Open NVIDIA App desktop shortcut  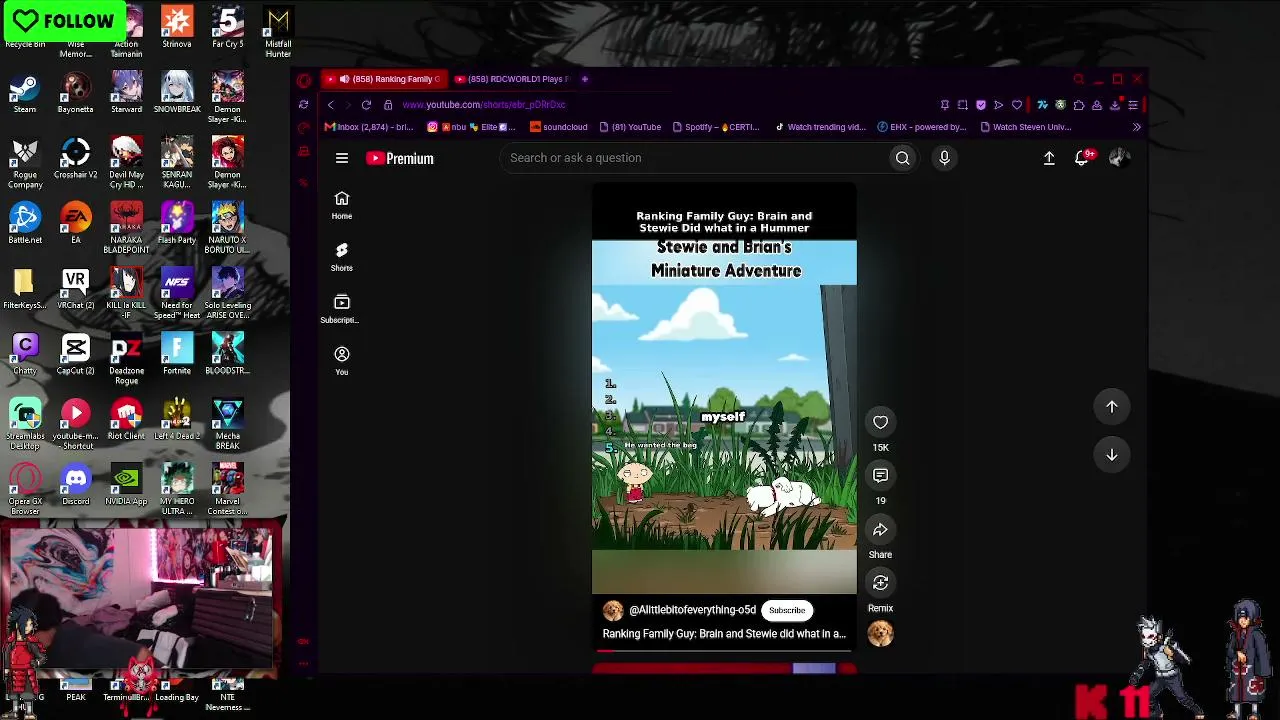click(126, 486)
